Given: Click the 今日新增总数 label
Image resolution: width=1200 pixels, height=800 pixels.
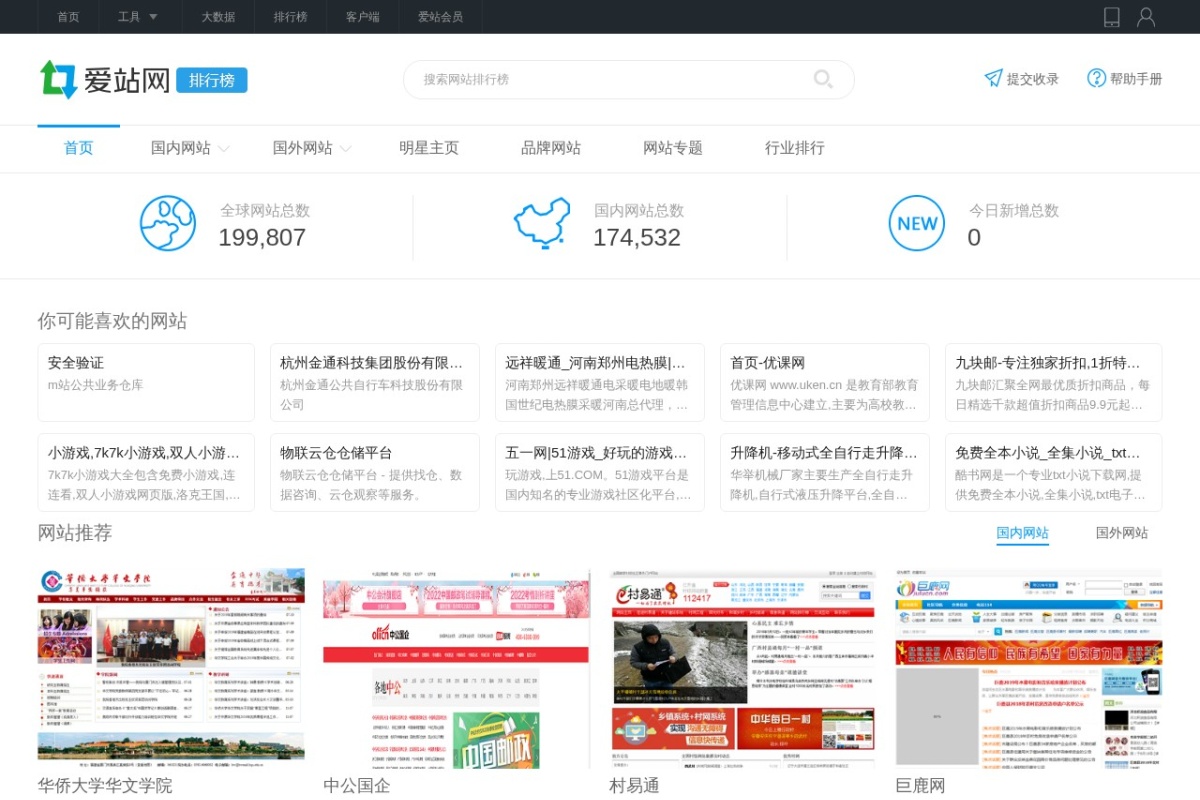Looking at the screenshot, I should [1014, 211].
